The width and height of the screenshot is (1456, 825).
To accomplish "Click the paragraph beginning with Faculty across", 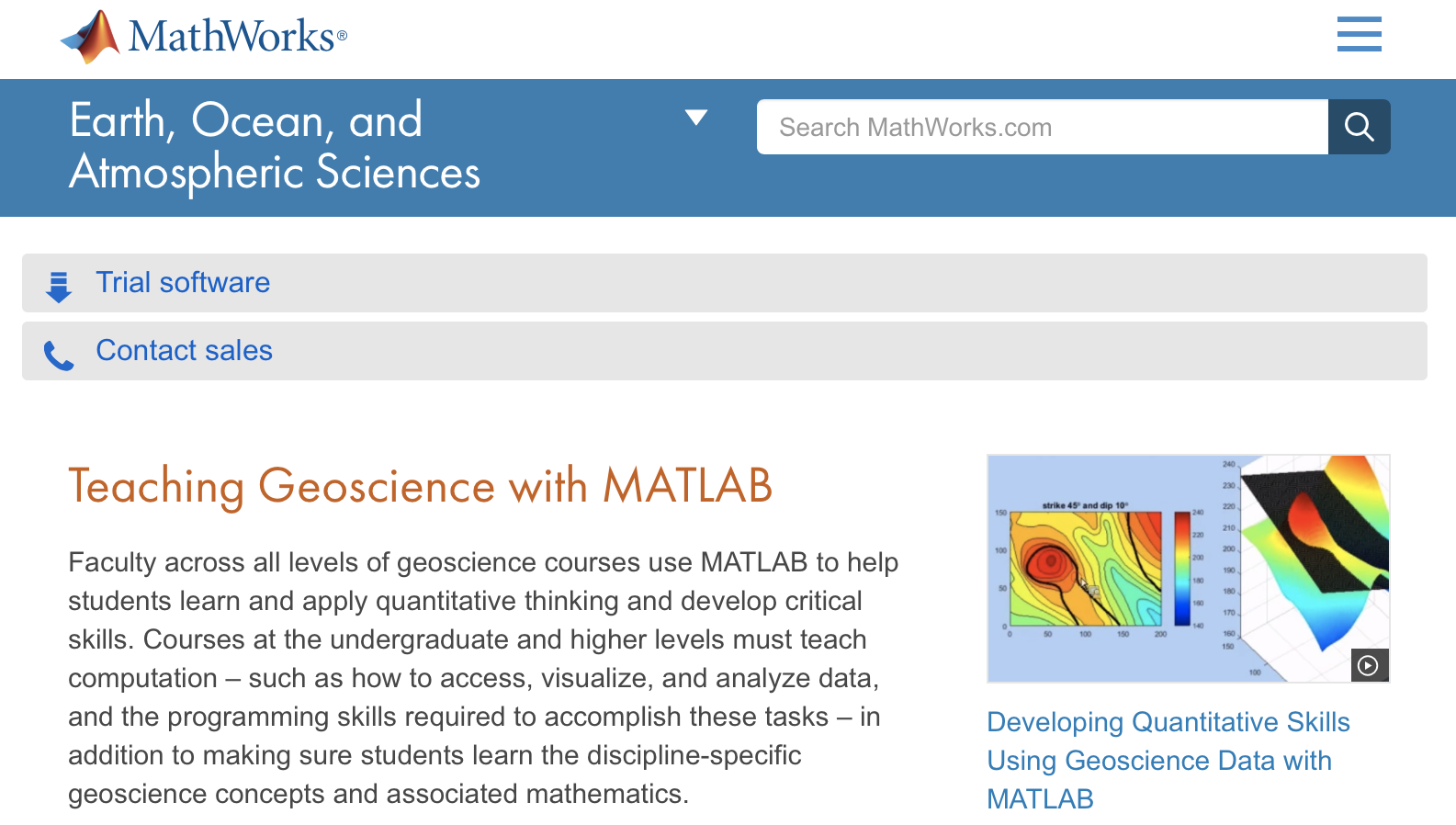I will 483,677.
